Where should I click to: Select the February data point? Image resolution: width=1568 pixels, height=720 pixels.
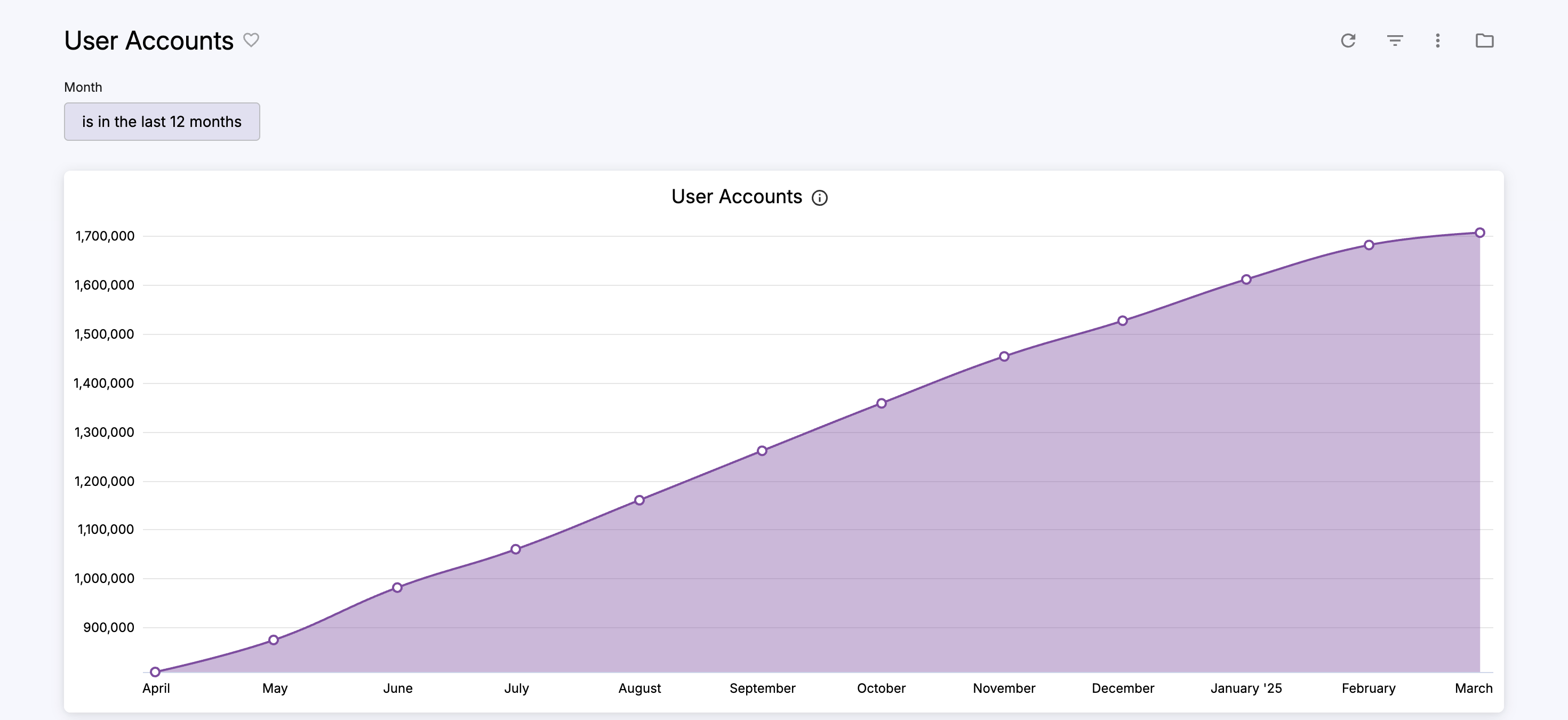(x=1369, y=245)
